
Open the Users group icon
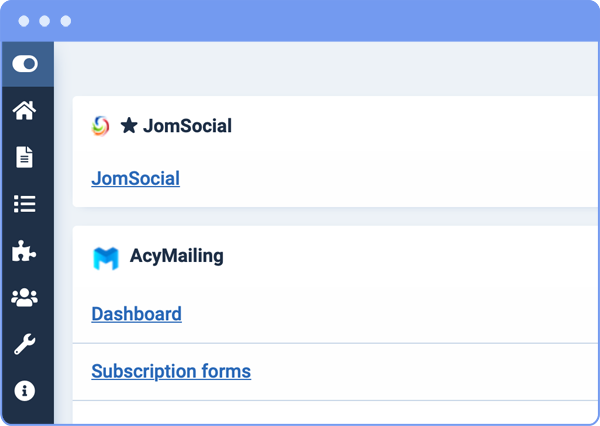click(x=24, y=297)
